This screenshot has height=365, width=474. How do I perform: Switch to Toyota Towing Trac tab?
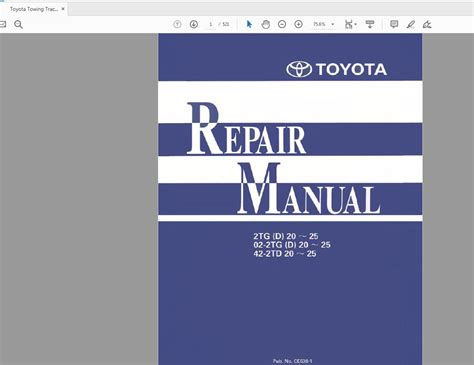coord(34,9)
